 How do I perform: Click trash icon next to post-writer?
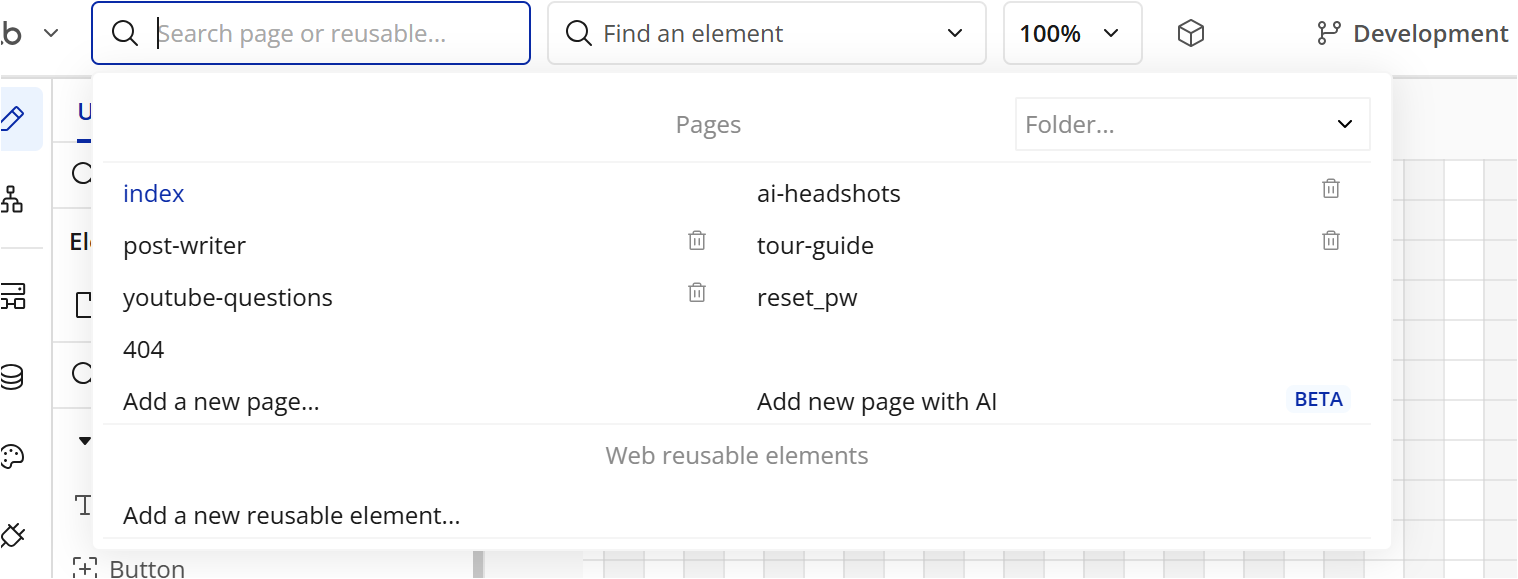coord(697,241)
